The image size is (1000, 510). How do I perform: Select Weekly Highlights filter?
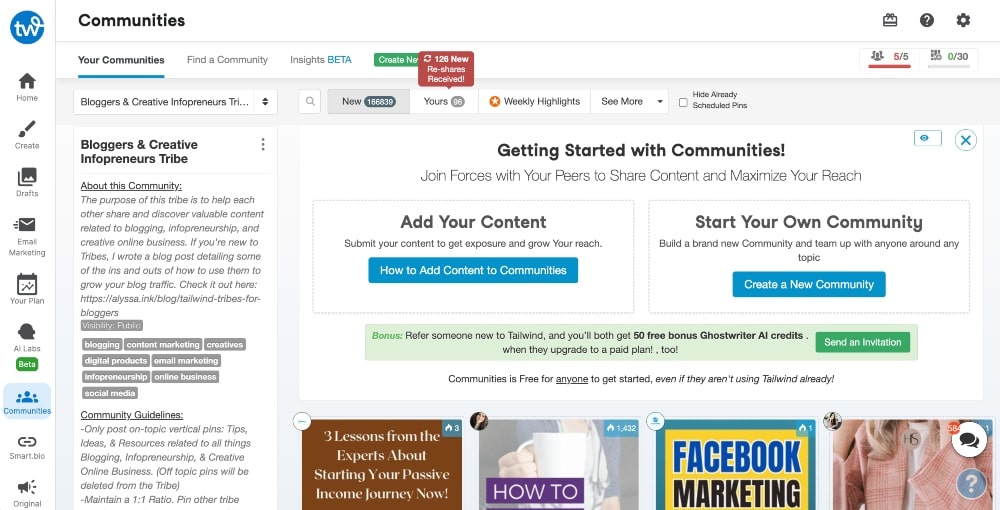[x=534, y=101]
